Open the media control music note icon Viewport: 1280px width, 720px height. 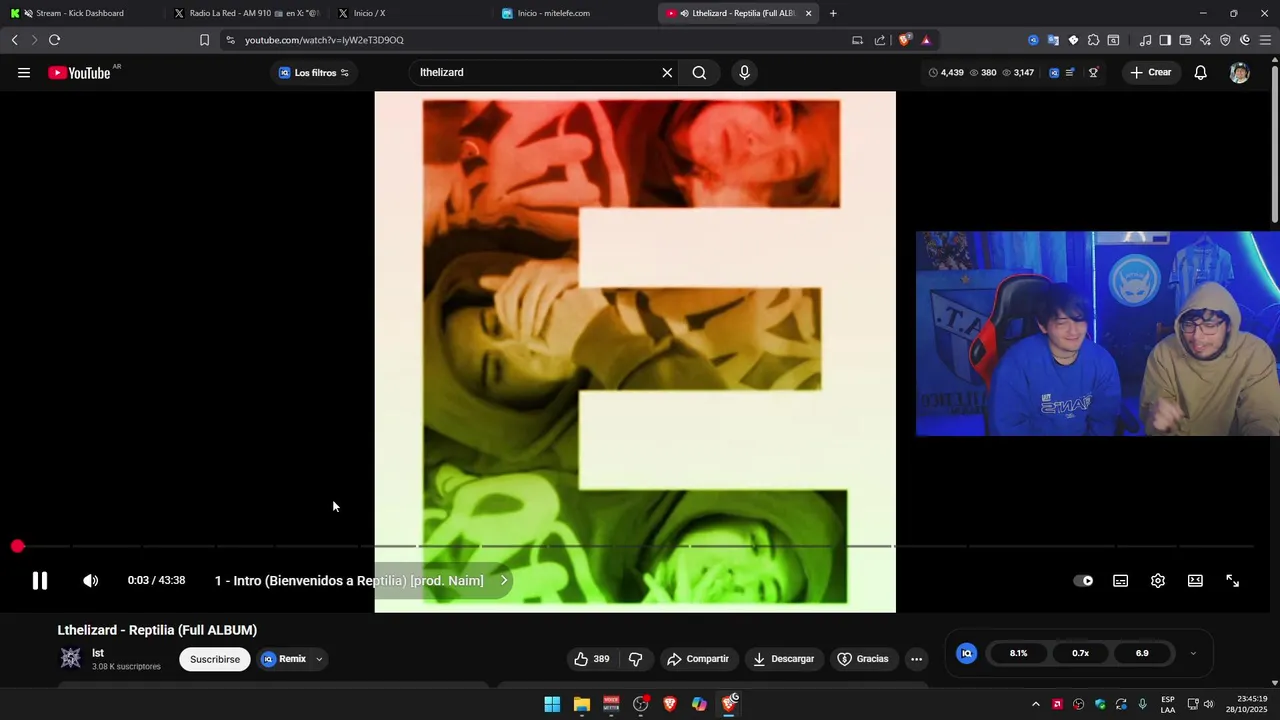click(1145, 40)
